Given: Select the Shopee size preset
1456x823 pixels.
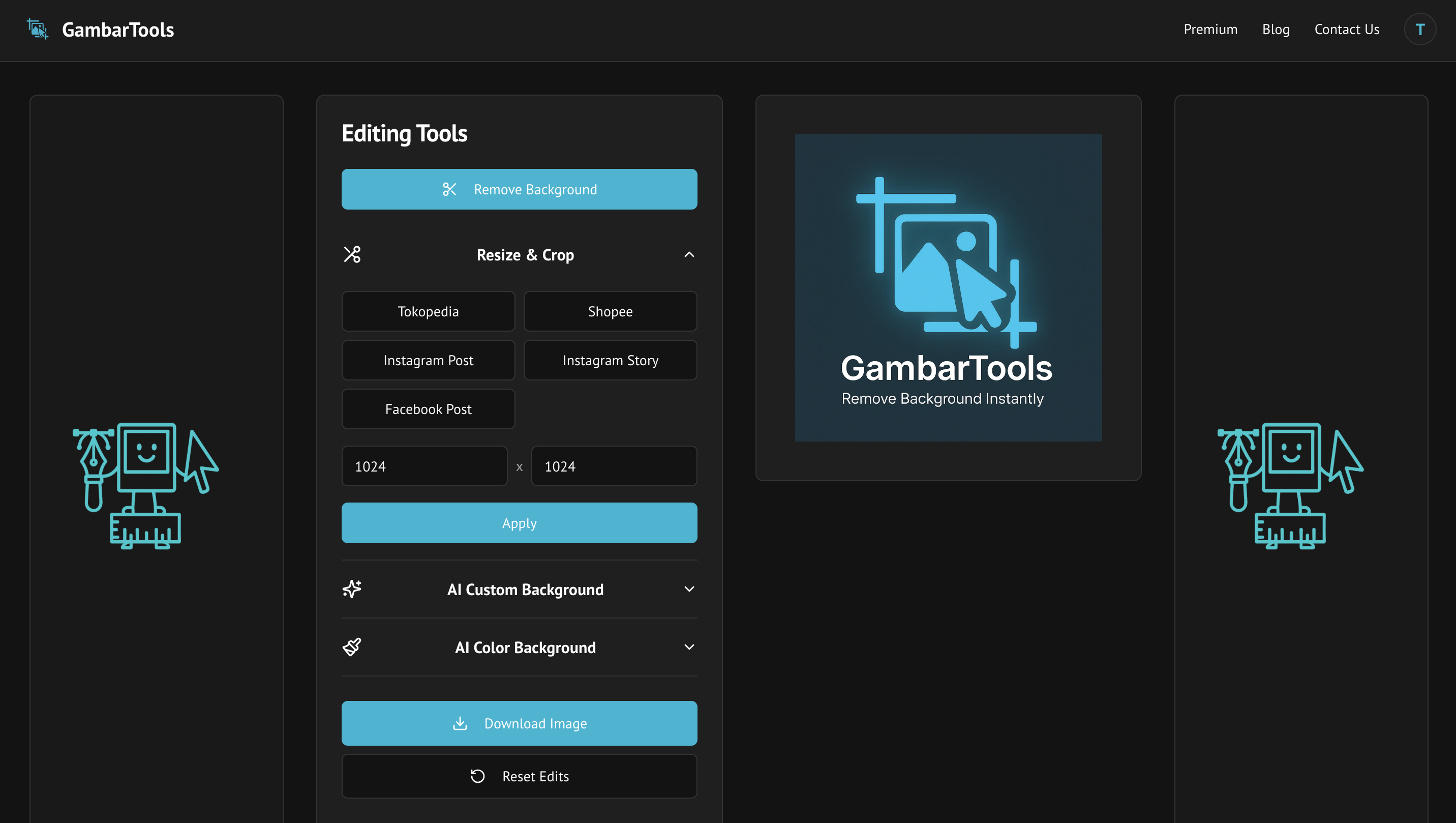Looking at the screenshot, I should 610,312.
